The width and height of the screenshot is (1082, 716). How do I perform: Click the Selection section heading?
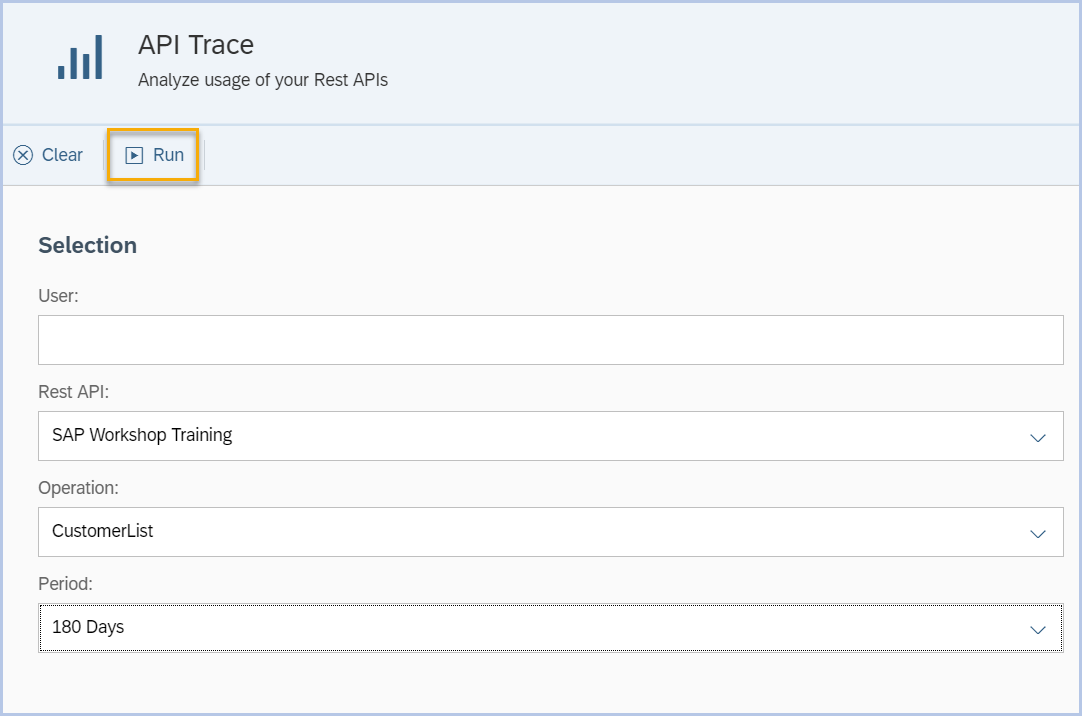[87, 245]
